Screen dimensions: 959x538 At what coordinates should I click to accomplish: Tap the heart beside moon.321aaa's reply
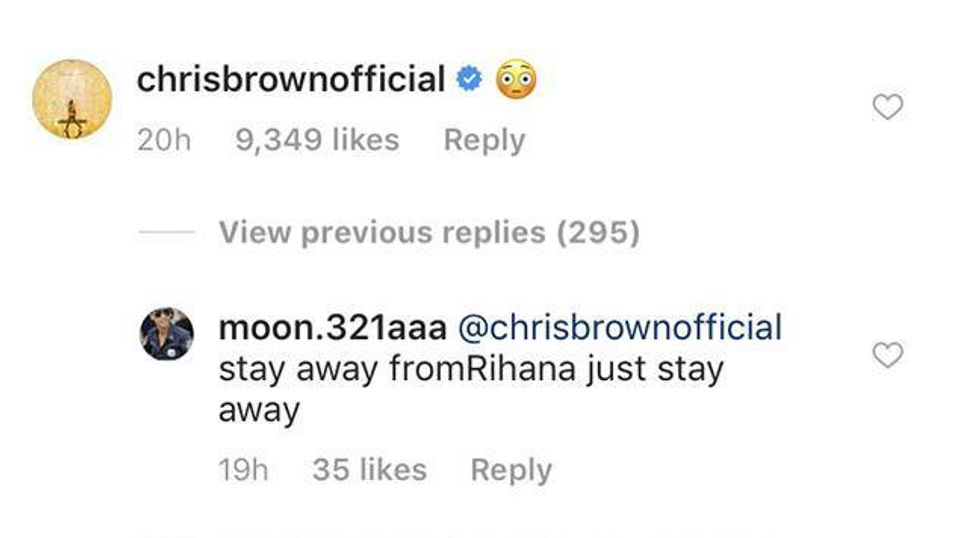(887, 355)
